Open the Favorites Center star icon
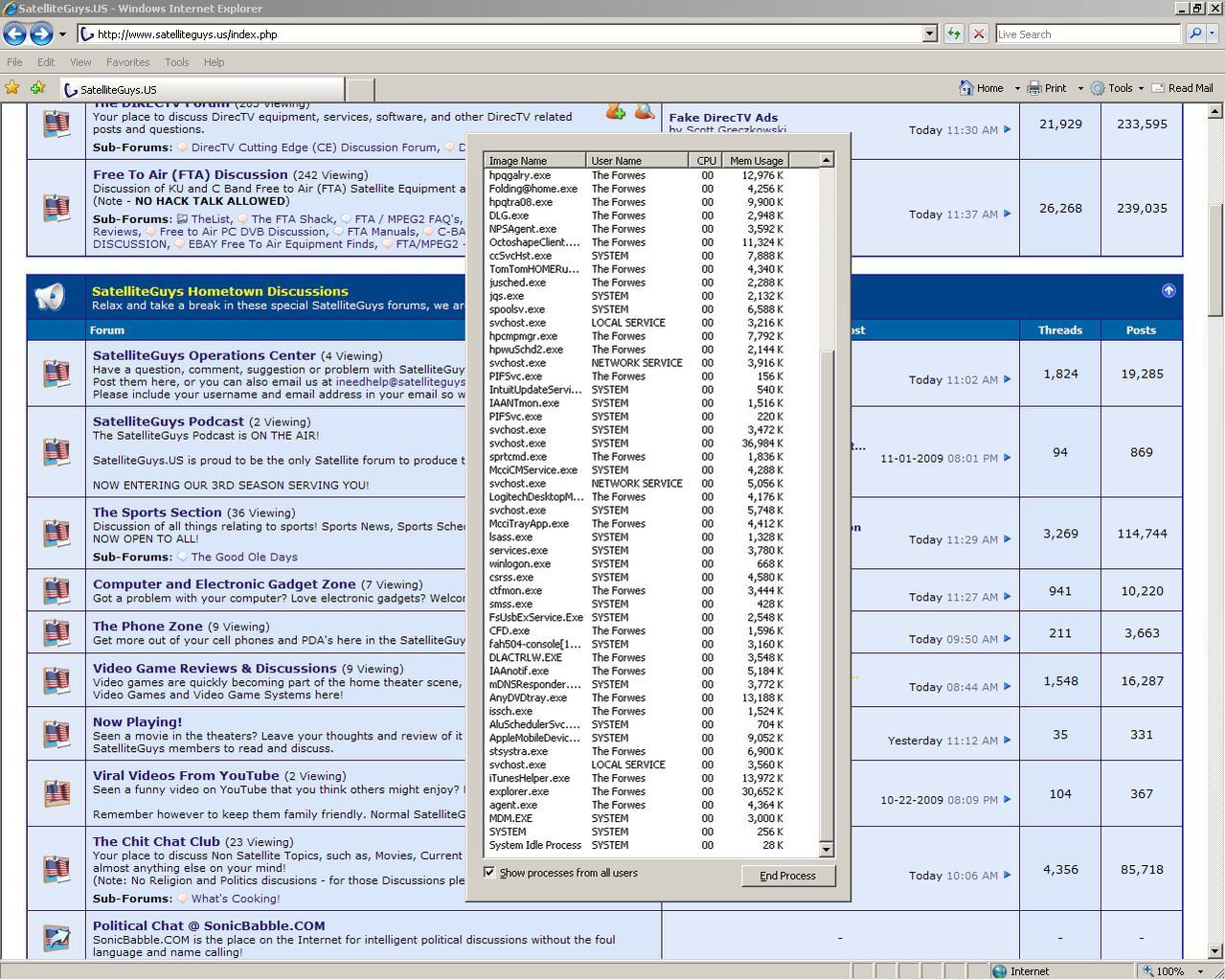Image resolution: width=1225 pixels, height=980 pixels. (x=12, y=88)
